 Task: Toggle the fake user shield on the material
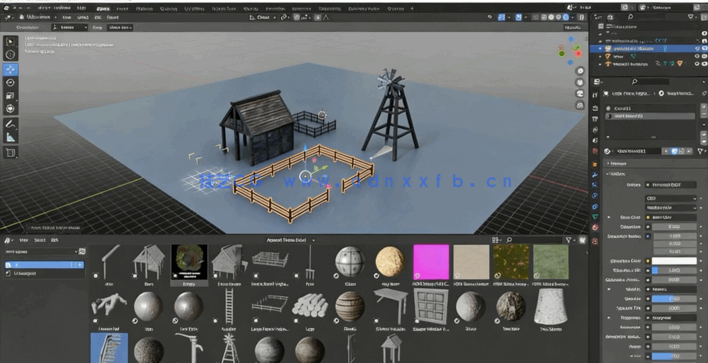click(674, 151)
